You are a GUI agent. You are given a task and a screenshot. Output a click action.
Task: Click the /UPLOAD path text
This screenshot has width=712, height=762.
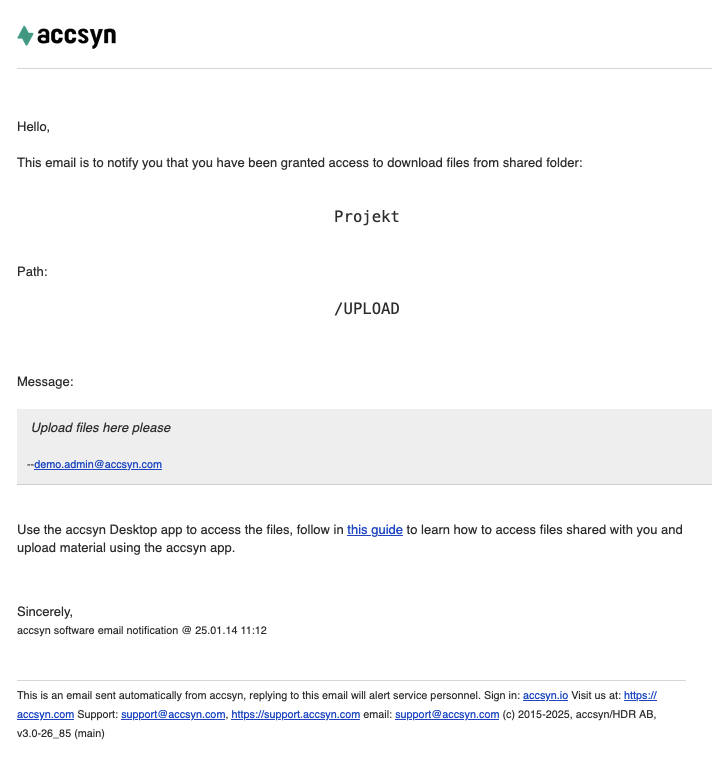366,309
